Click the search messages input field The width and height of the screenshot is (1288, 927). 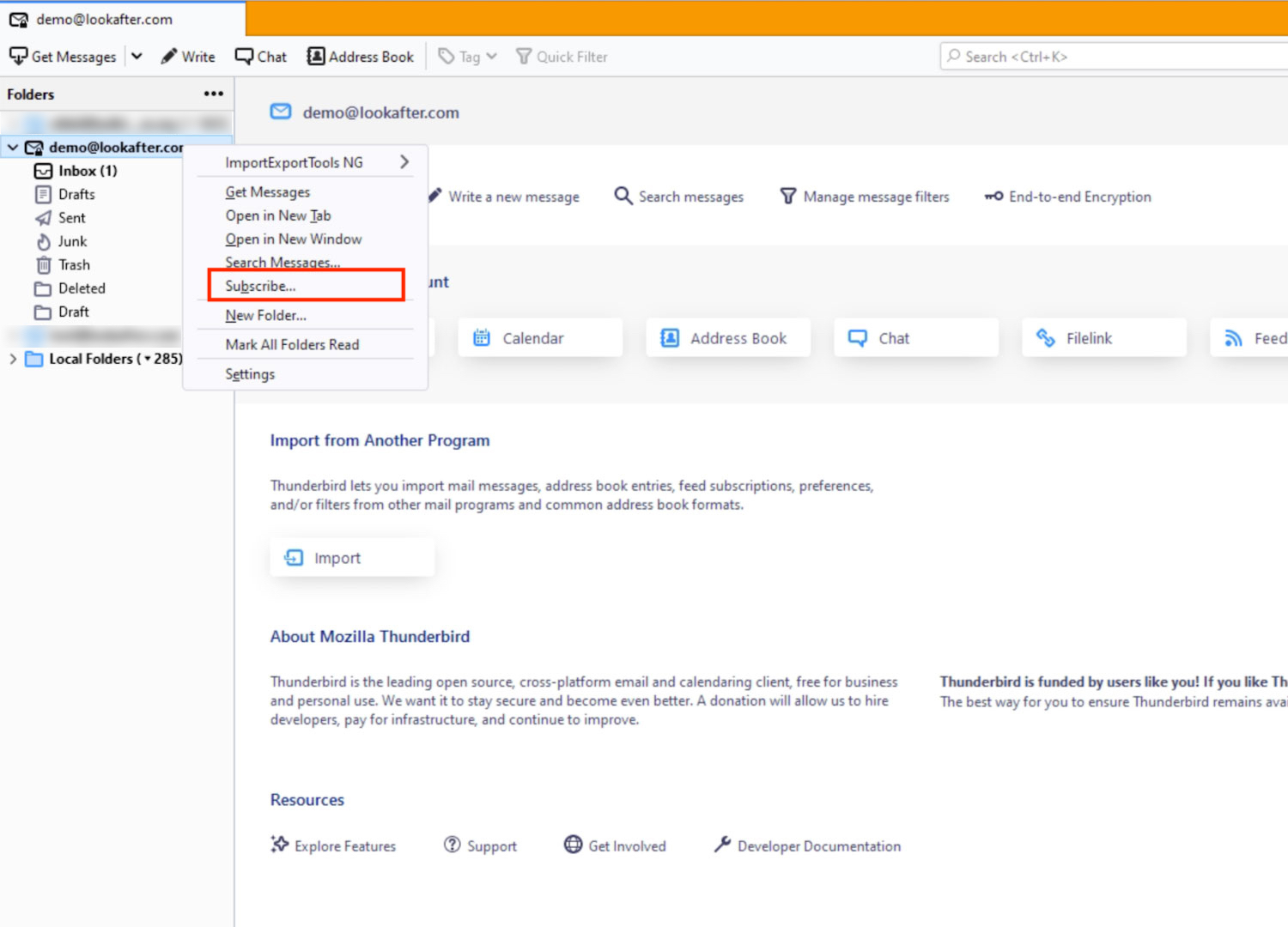[1116, 57]
